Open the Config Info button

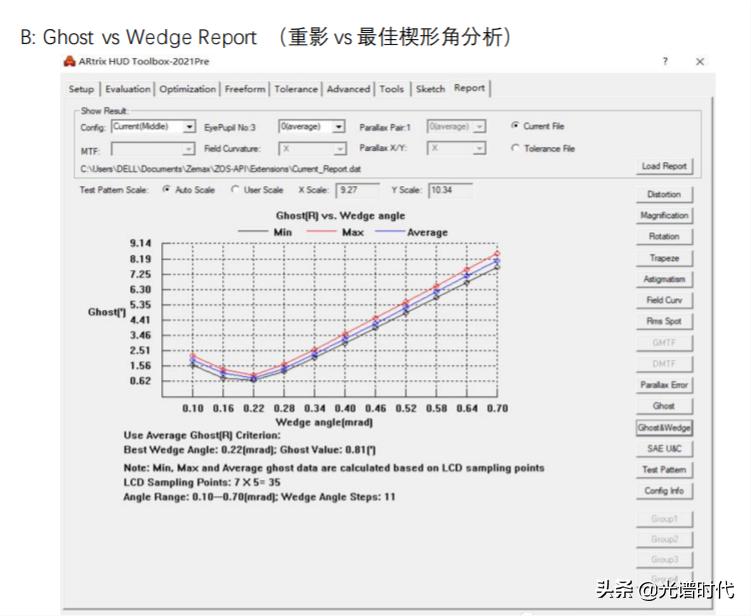(x=664, y=491)
